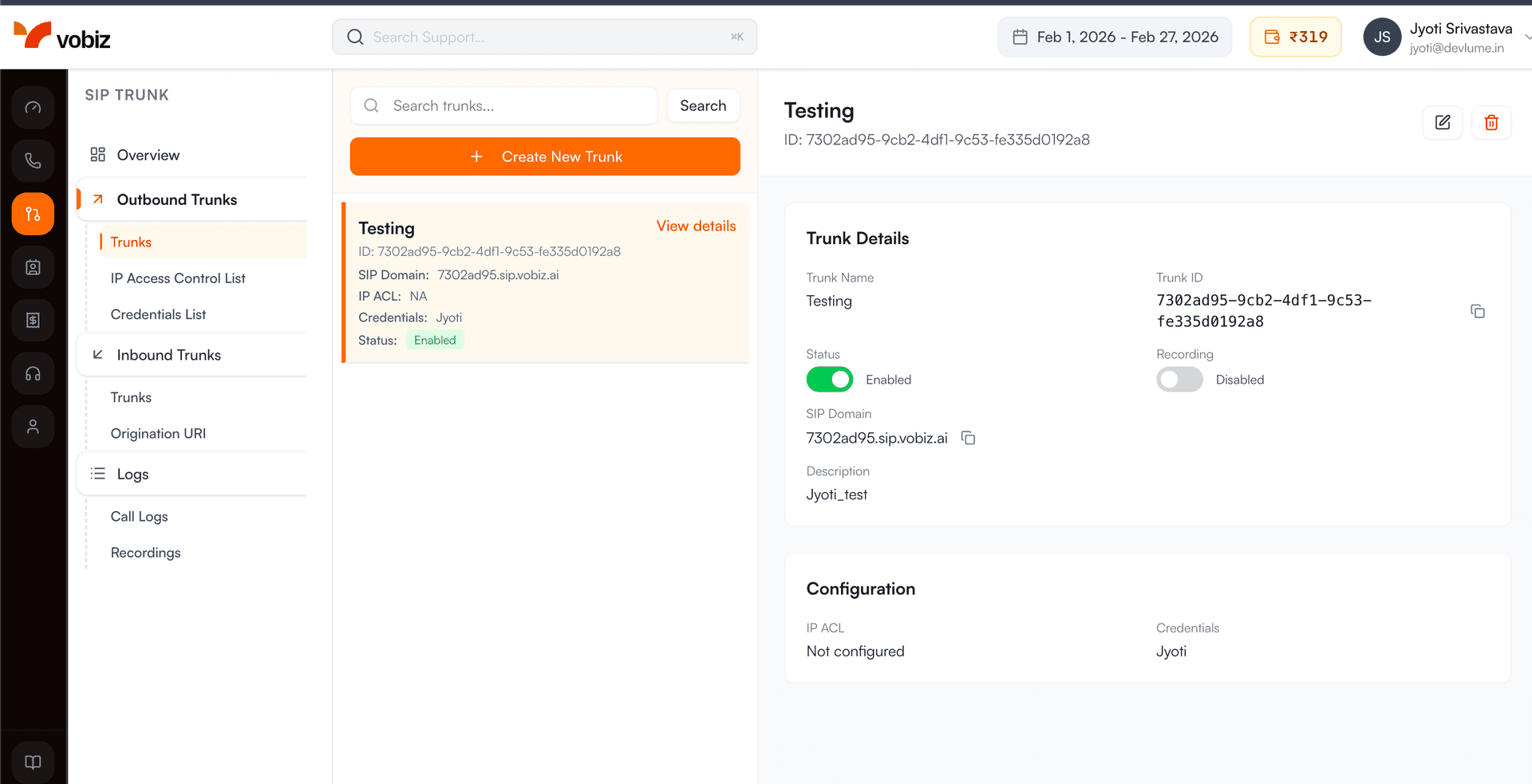
Task: Open the billing receipt icon in sidebar
Action: pos(33,320)
